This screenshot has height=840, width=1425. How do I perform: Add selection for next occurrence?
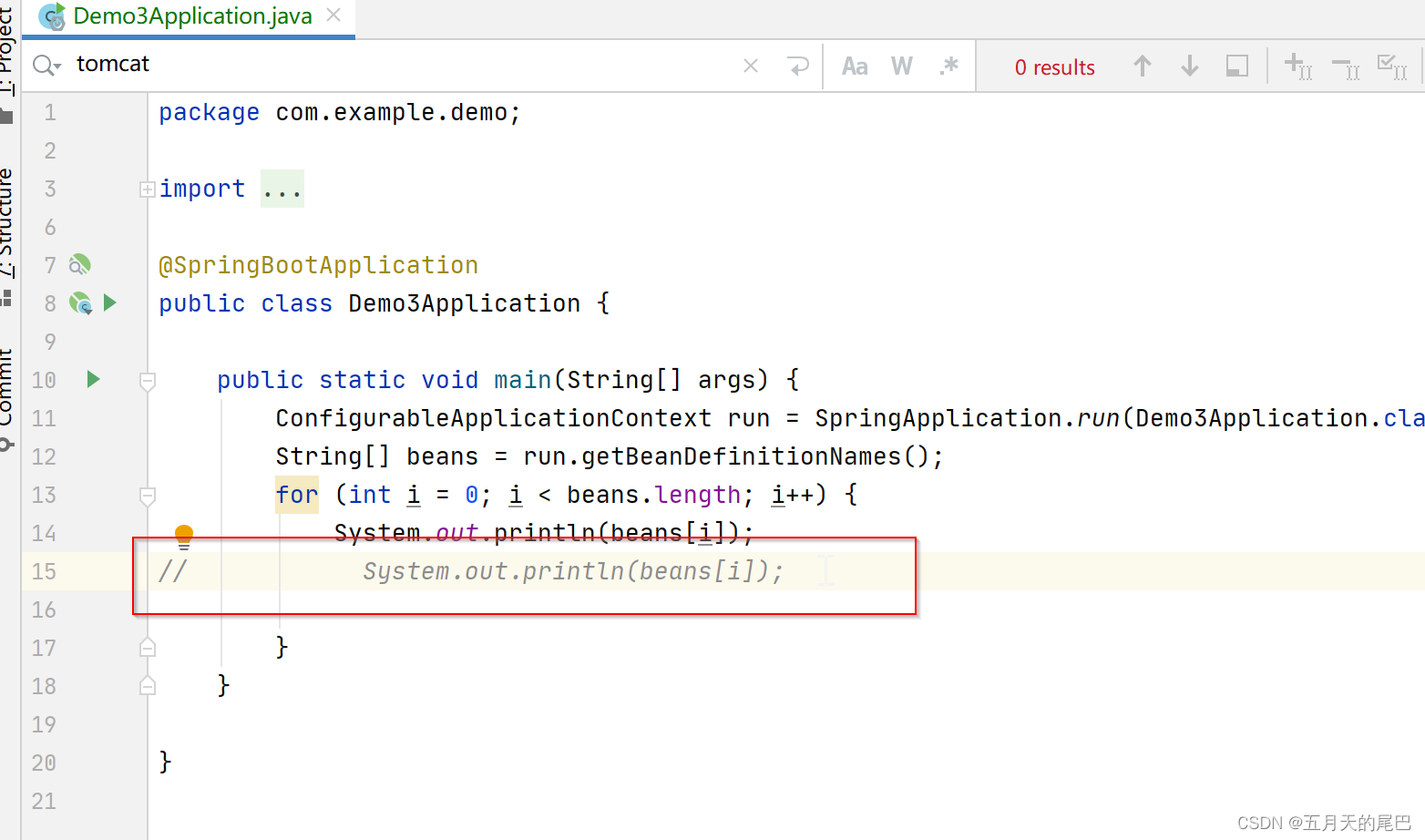pos(1297,67)
